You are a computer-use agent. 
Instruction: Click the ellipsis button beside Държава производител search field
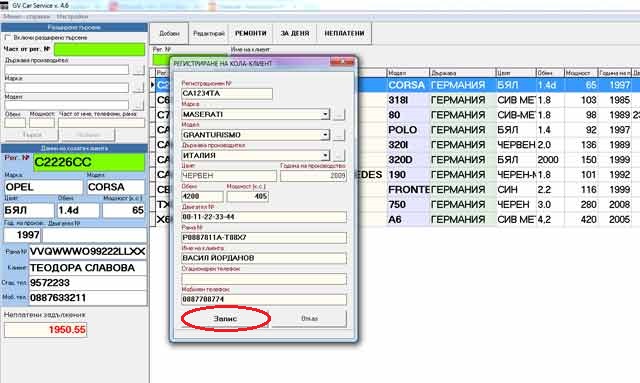click(x=139, y=69)
